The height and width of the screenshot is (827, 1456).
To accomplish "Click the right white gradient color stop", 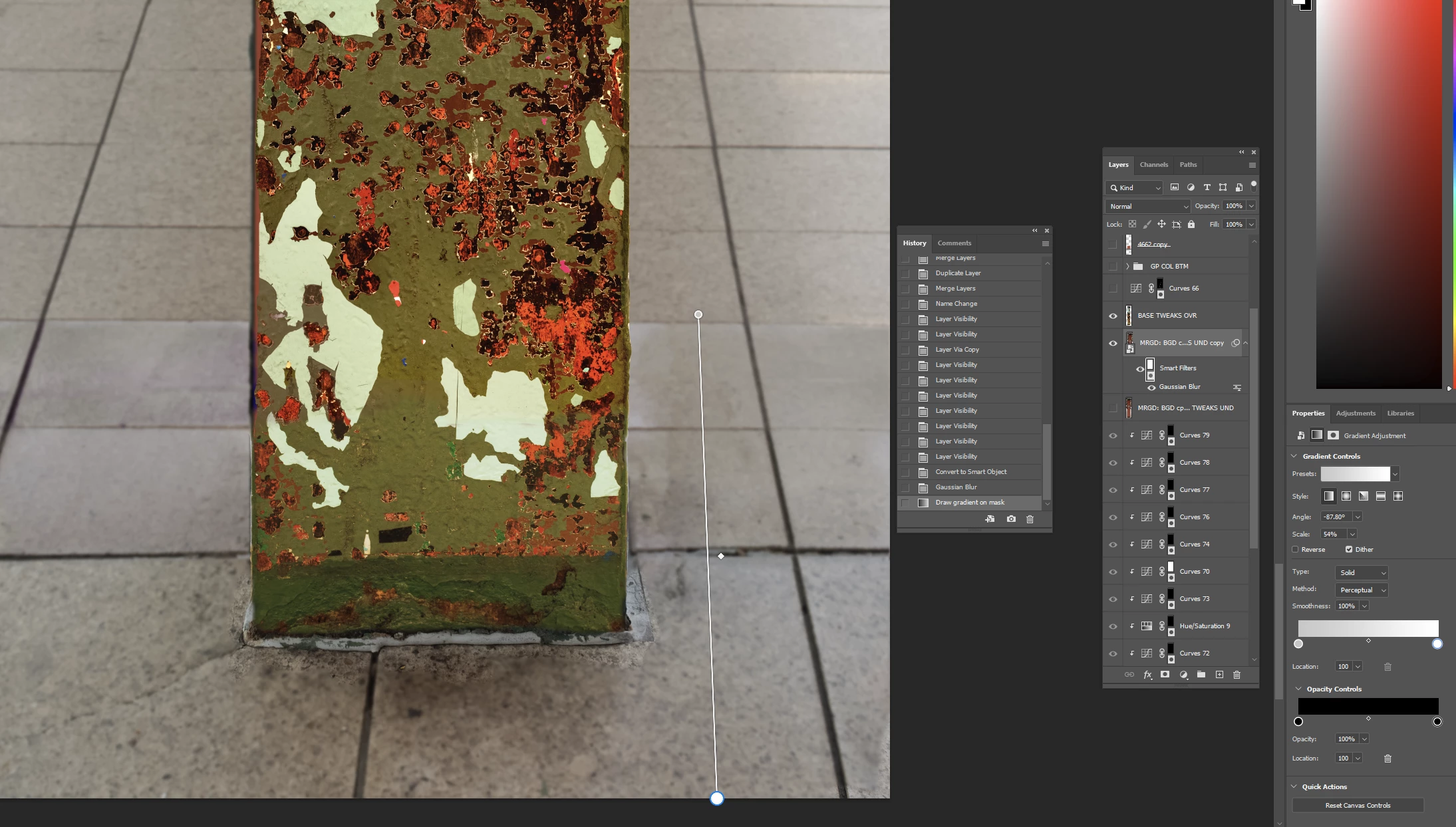I will point(1437,644).
